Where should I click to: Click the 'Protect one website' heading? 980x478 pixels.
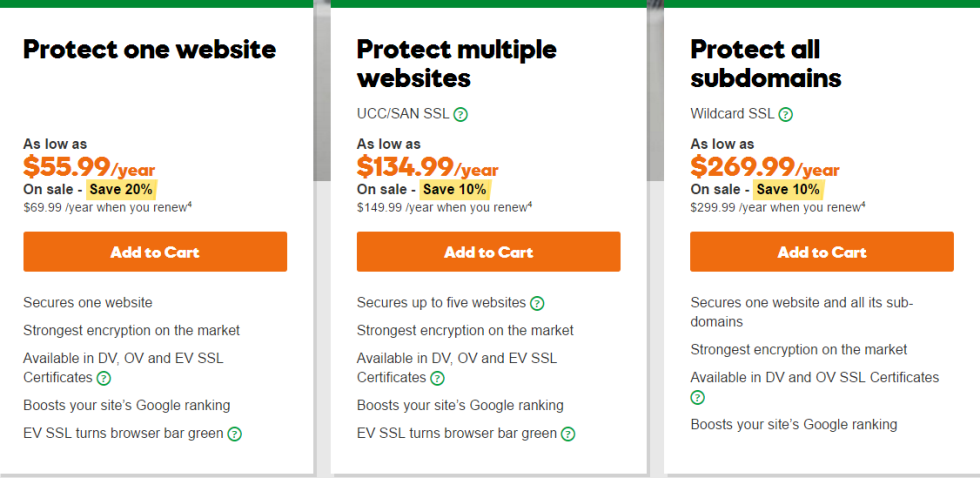pos(149,49)
